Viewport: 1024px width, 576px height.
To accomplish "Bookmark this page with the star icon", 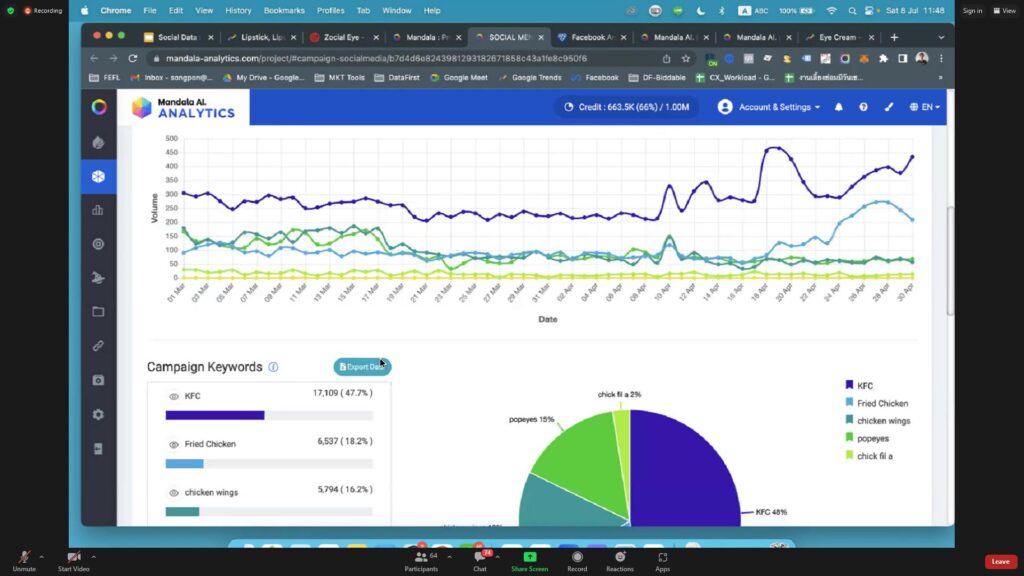I will point(686,58).
